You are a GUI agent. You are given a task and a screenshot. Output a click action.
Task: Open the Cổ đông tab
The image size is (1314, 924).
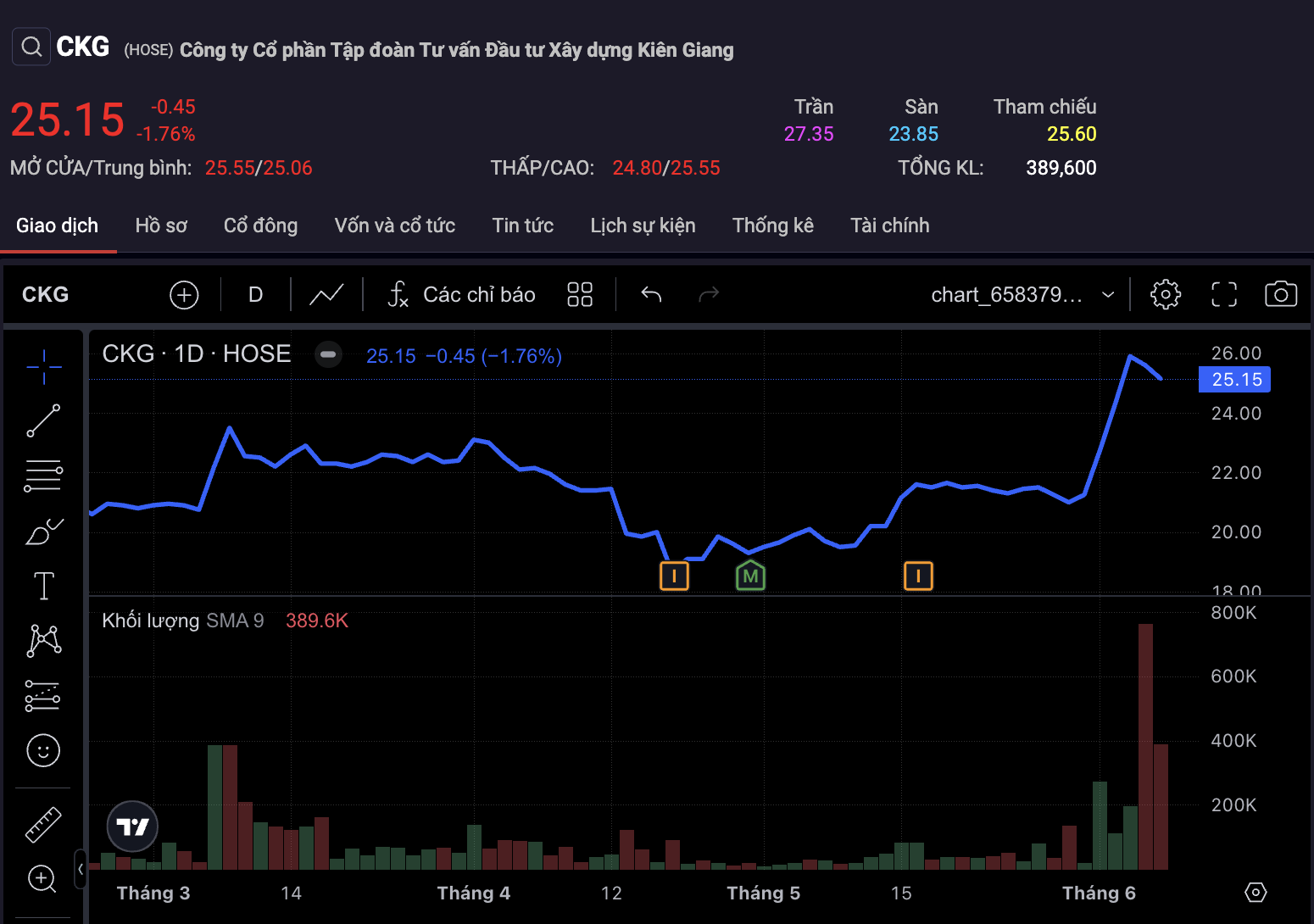(260, 225)
